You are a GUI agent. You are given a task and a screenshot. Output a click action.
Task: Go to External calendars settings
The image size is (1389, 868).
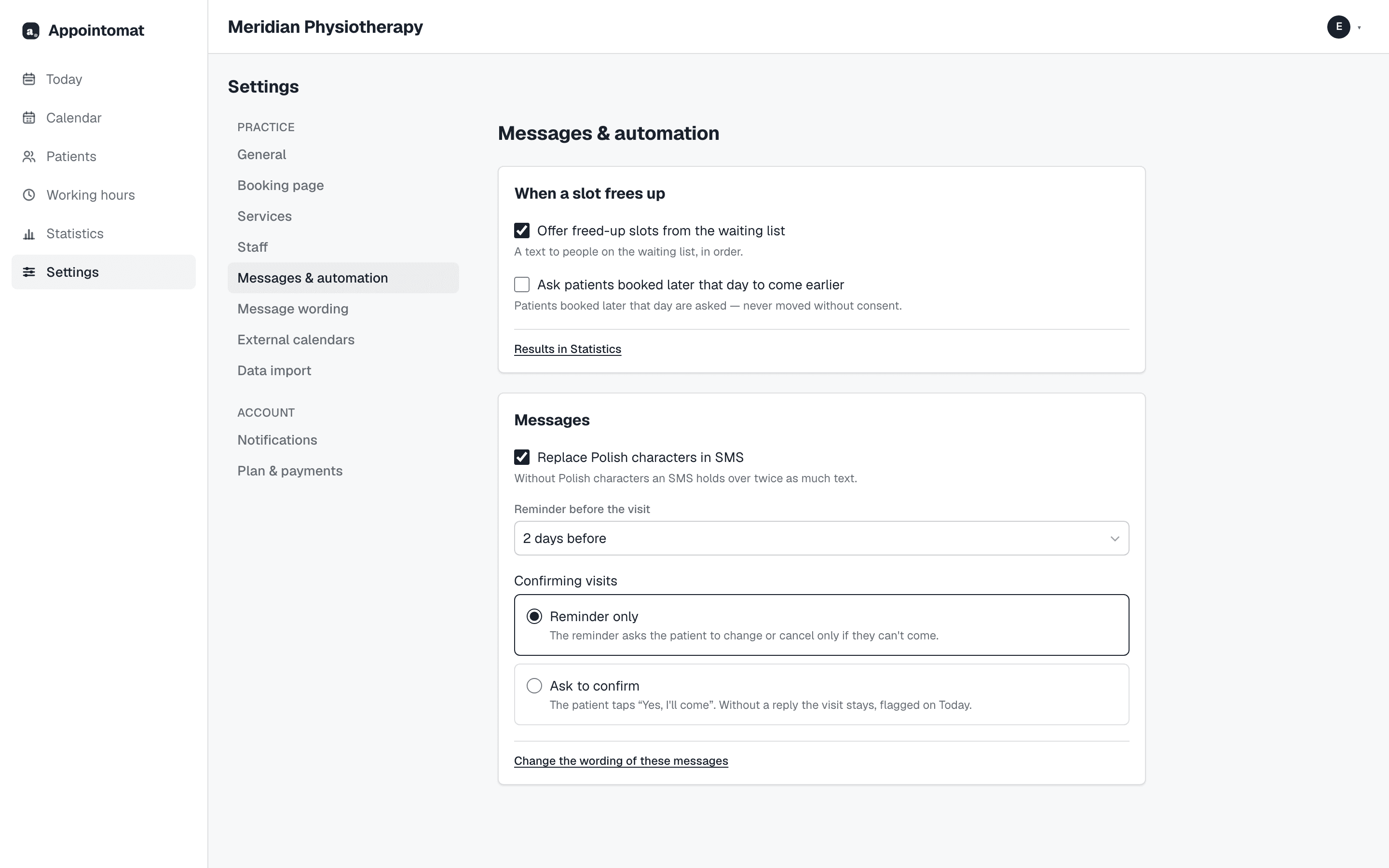click(x=343, y=340)
